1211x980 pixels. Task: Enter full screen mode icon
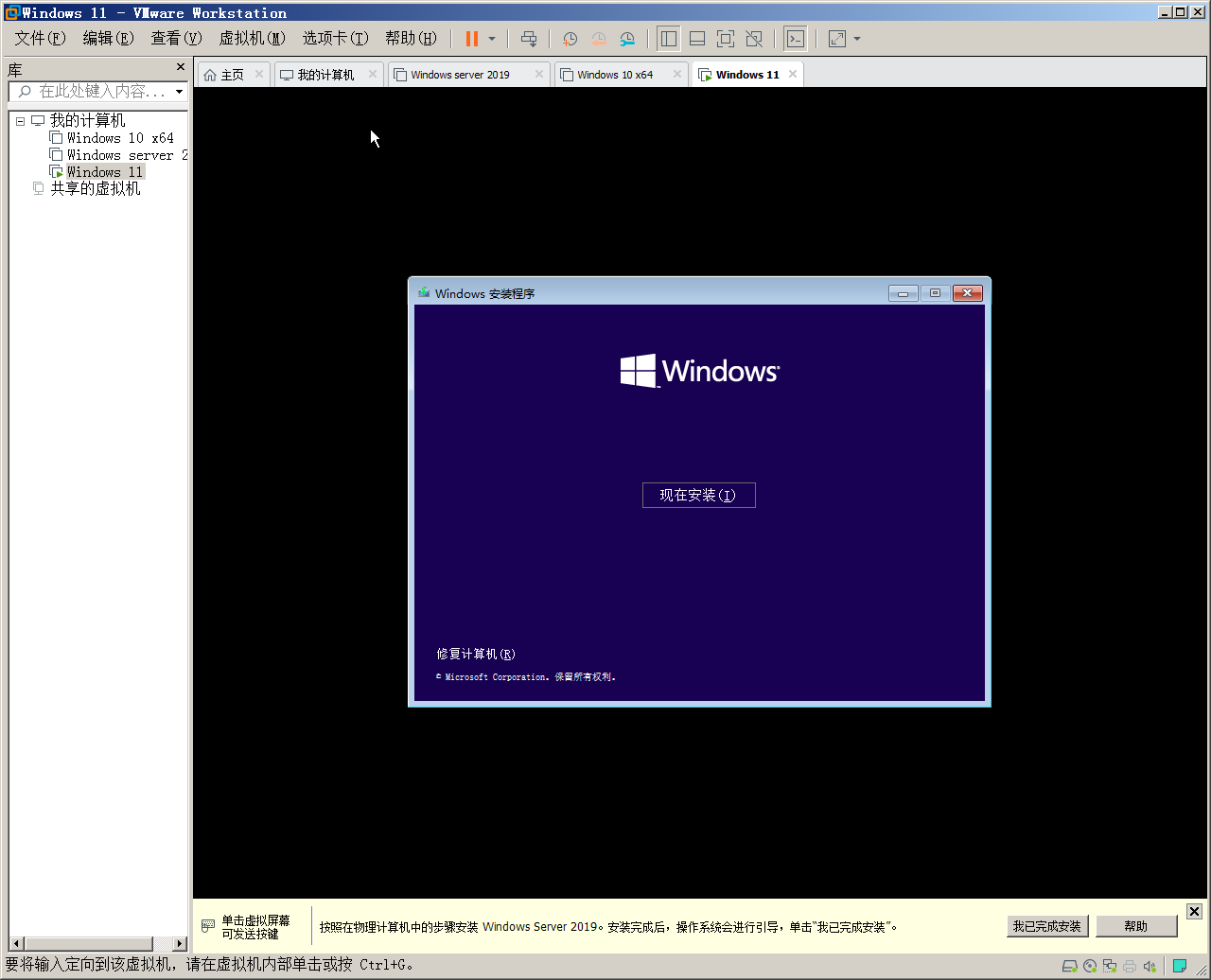tap(726, 39)
